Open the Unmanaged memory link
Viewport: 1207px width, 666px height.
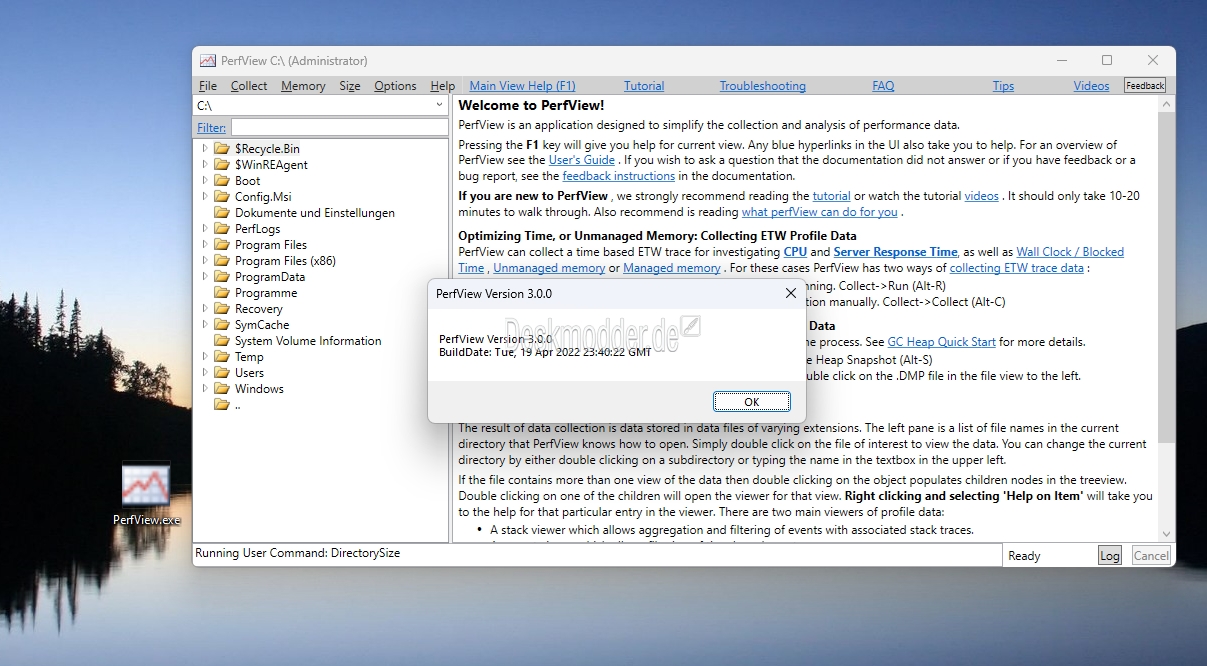tap(549, 268)
